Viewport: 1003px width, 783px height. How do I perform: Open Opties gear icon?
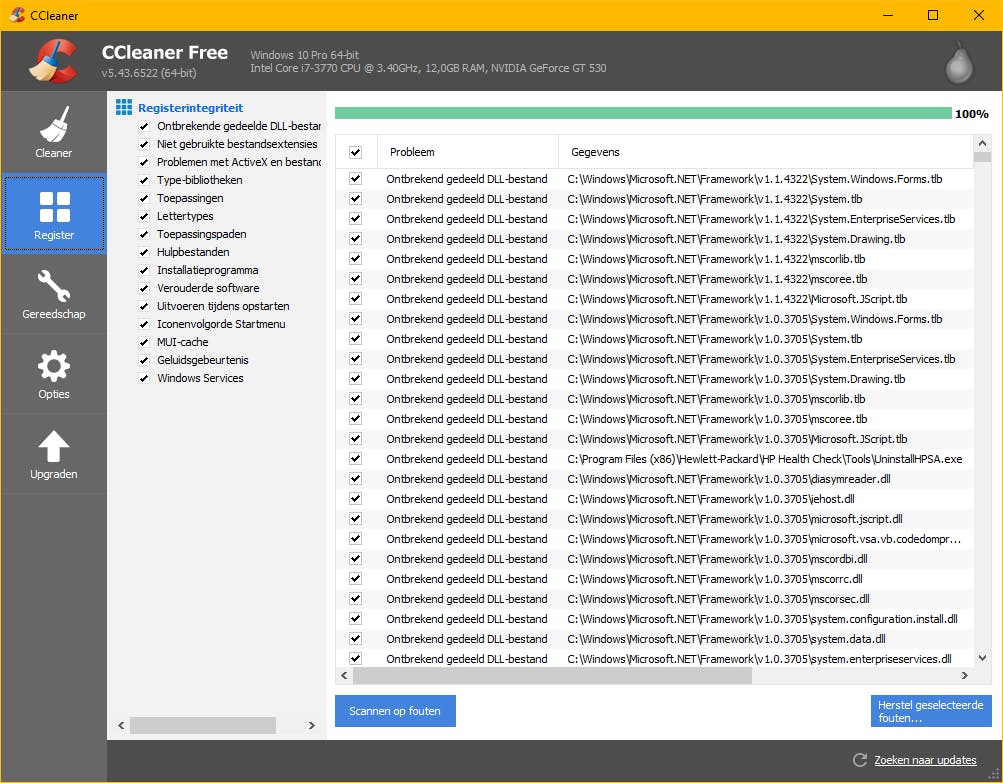54,367
